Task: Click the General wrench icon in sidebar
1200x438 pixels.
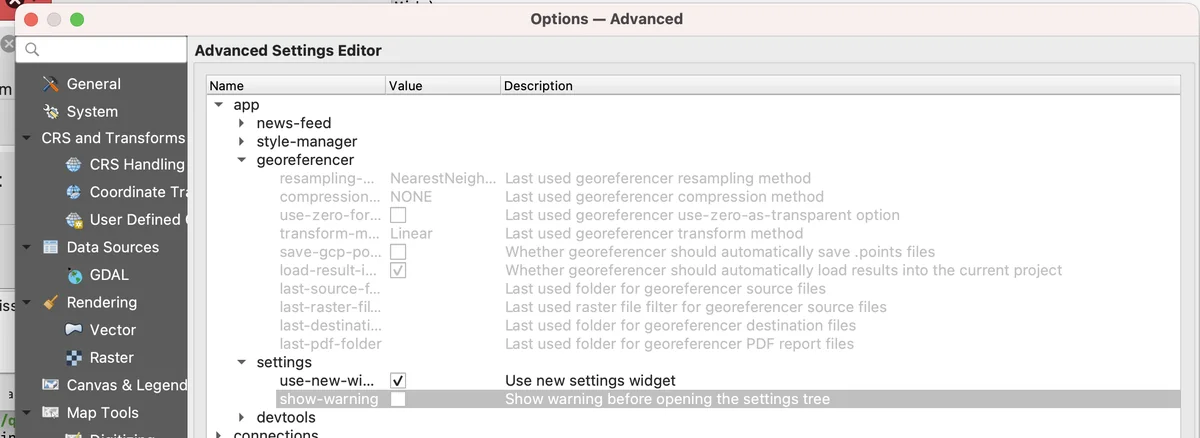Action: tap(51, 85)
